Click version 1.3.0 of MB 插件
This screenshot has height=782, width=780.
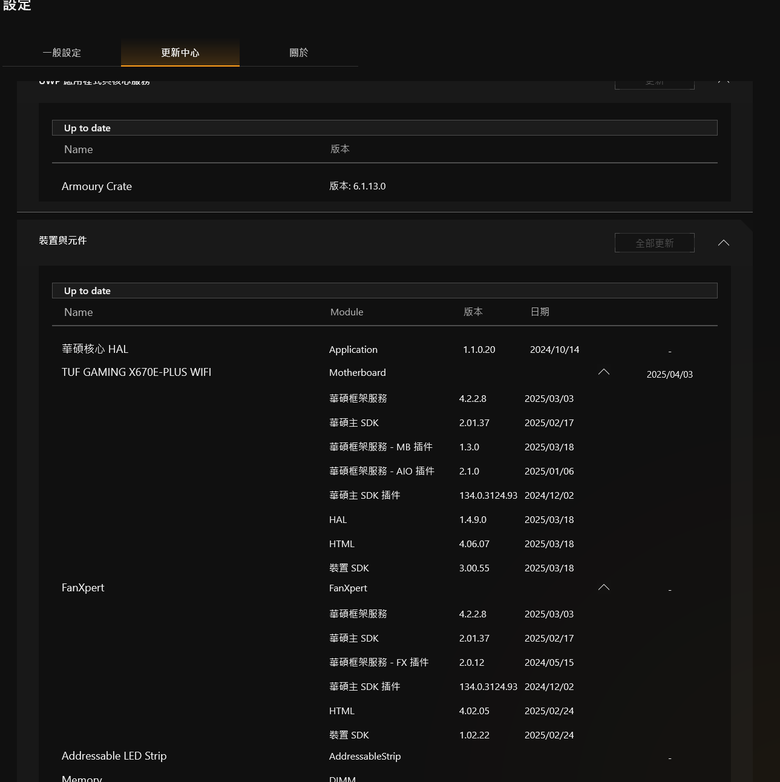point(469,447)
